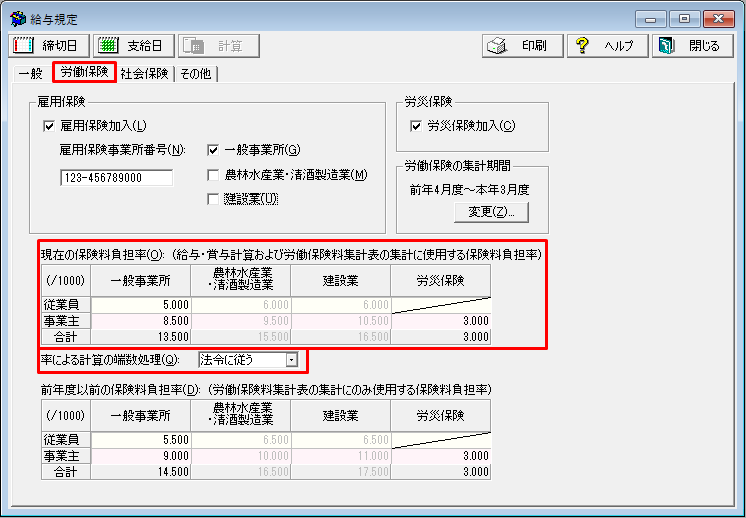The width and height of the screenshot is (746, 518).
Task: Click the 閉じる door icon button
Action: tap(691, 46)
